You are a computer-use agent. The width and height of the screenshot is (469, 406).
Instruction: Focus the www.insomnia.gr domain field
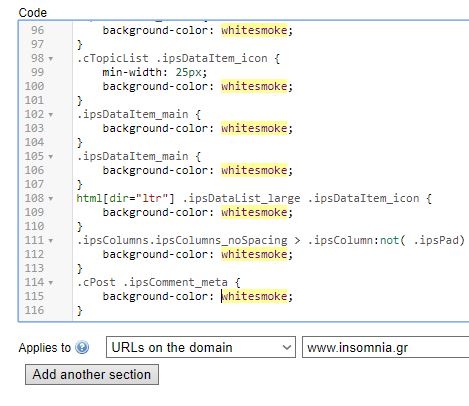click(x=385, y=347)
